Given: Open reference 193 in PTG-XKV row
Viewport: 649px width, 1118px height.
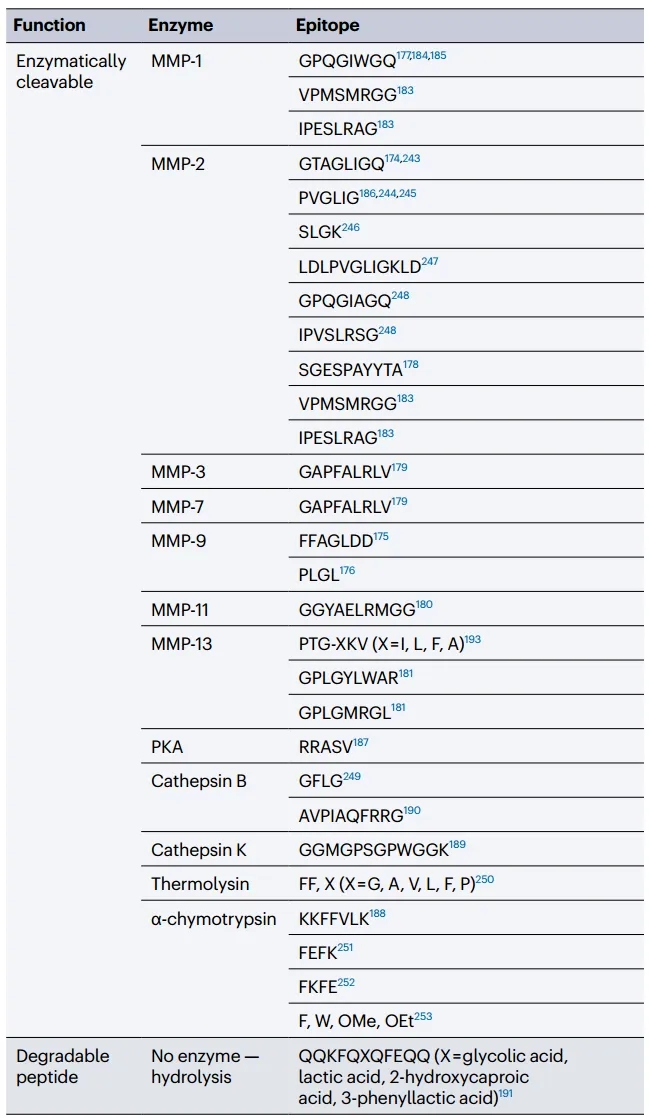Looking at the screenshot, I should pos(473,640).
